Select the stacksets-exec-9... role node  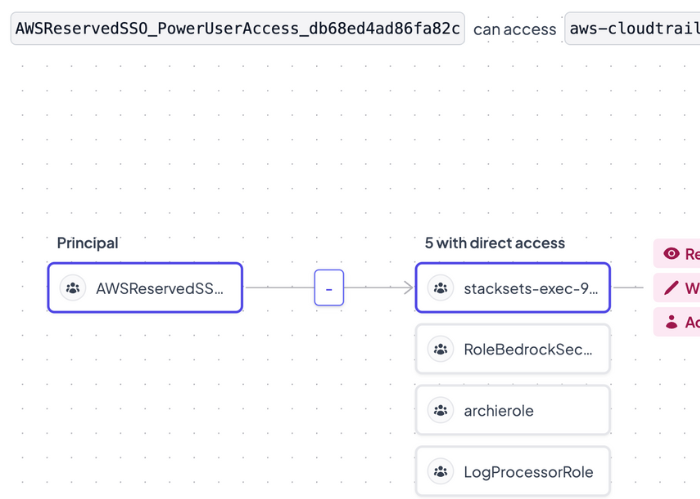[x=513, y=288]
